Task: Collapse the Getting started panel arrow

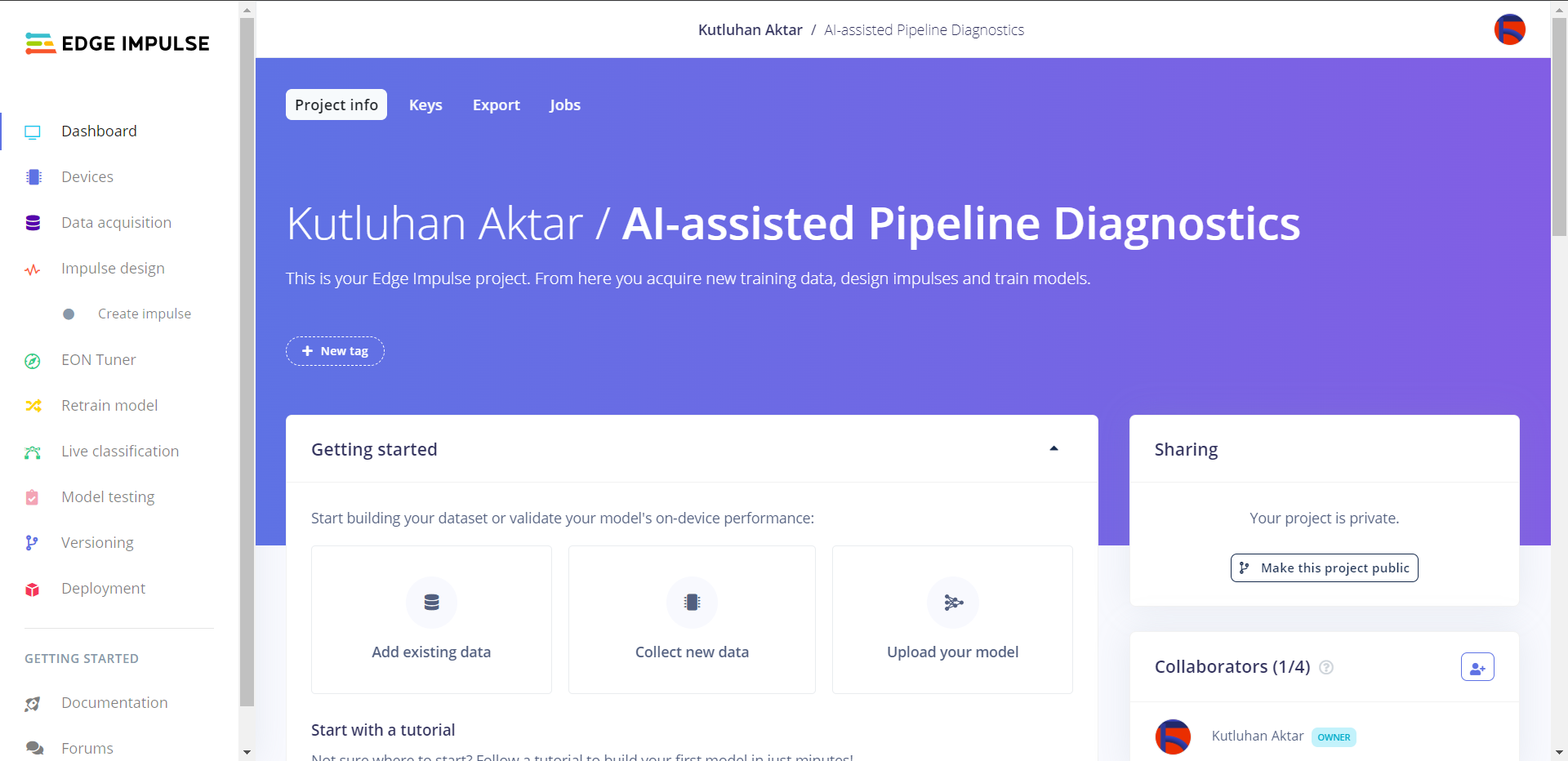Action: tap(1053, 449)
